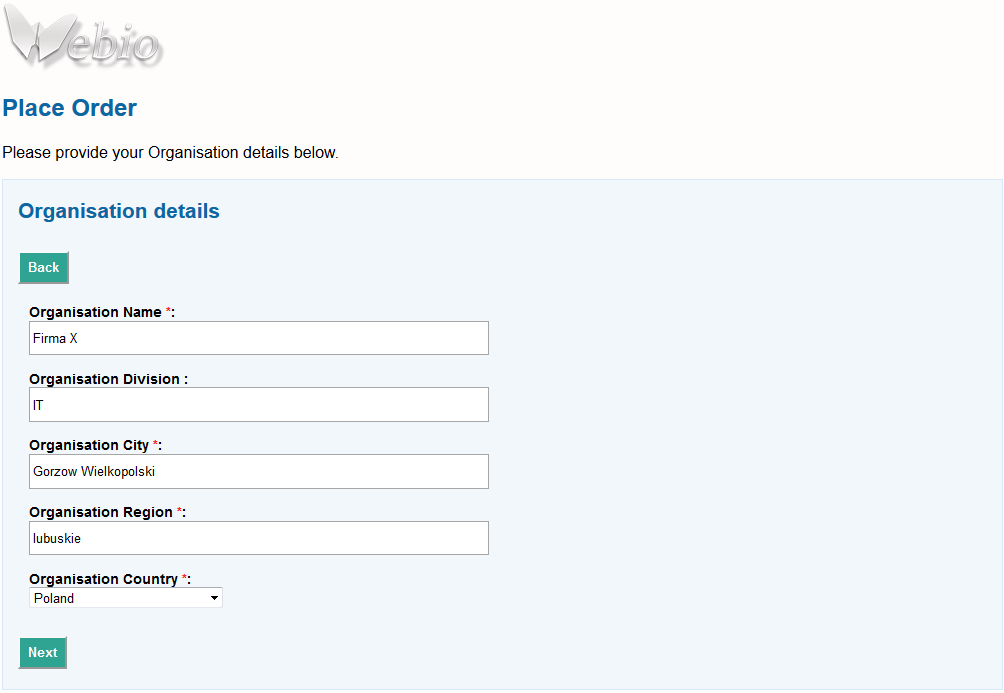This screenshot has width=1004, height=693.
Task: Click the Organisation Country label
Action: (104, 579)
